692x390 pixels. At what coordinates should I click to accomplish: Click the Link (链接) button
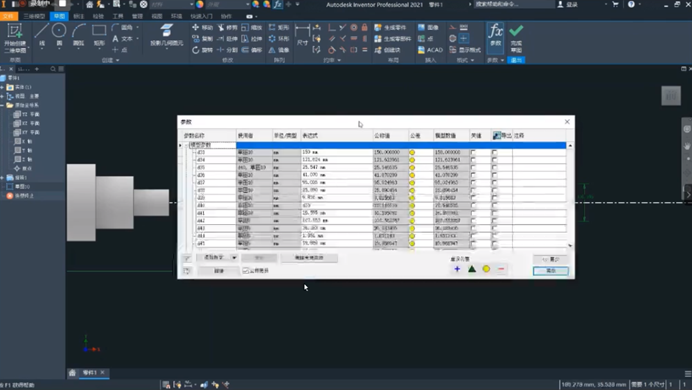[x=219, y=270]
